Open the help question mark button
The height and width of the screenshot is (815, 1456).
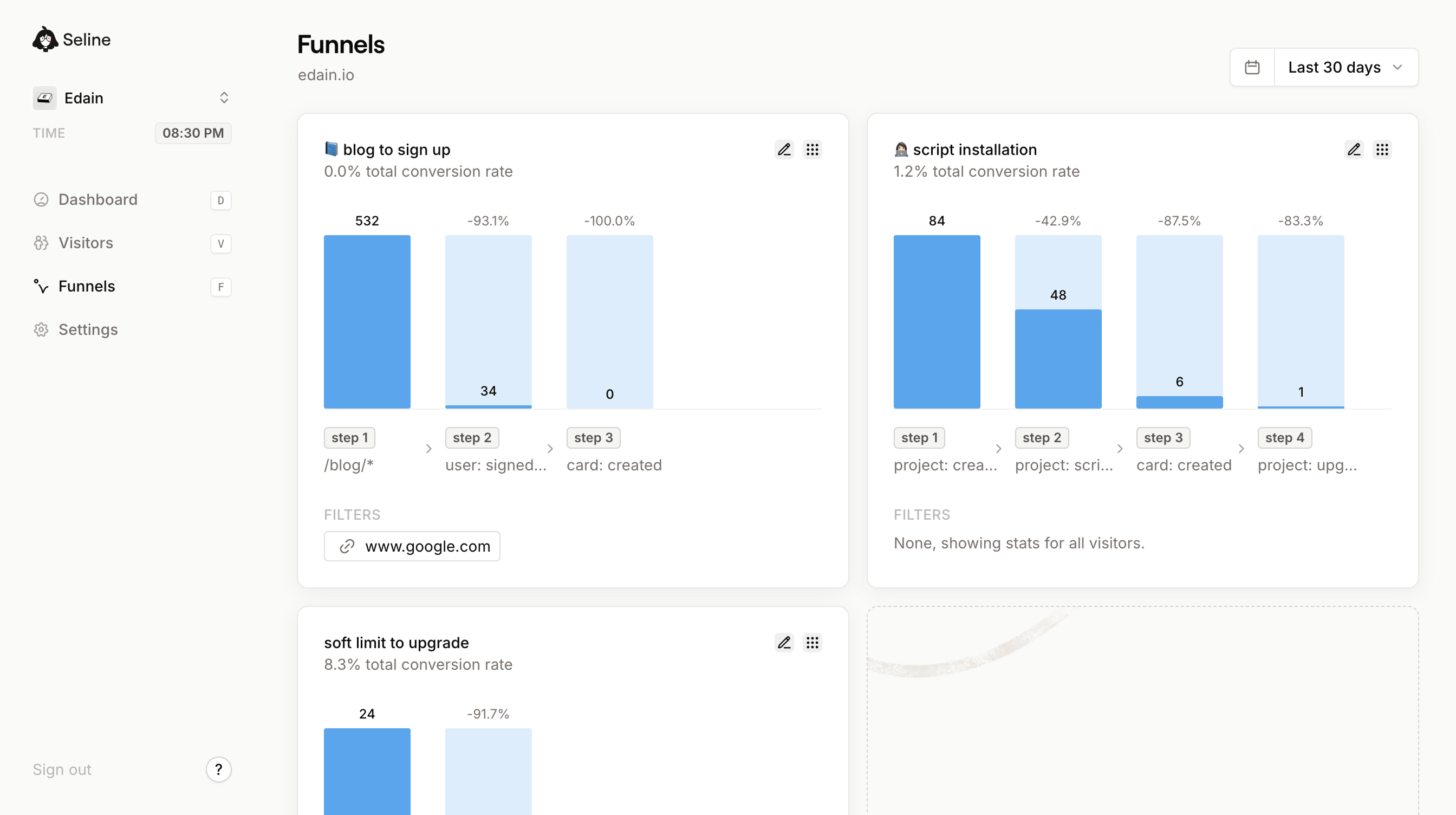(x=218, y=769)
